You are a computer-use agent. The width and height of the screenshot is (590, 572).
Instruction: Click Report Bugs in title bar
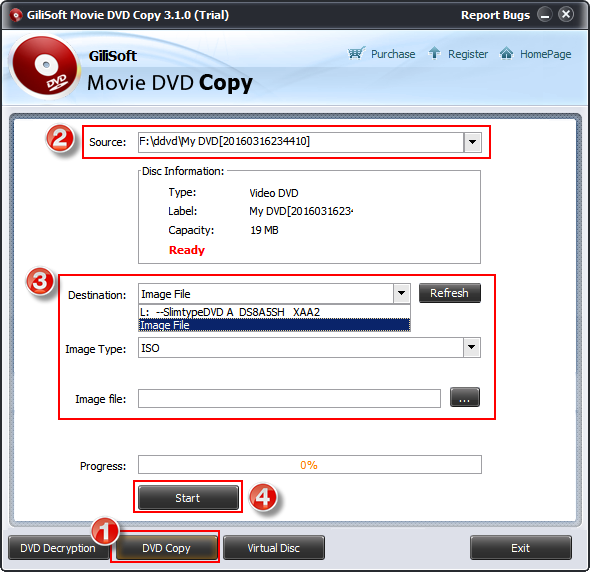click(495, 15)
